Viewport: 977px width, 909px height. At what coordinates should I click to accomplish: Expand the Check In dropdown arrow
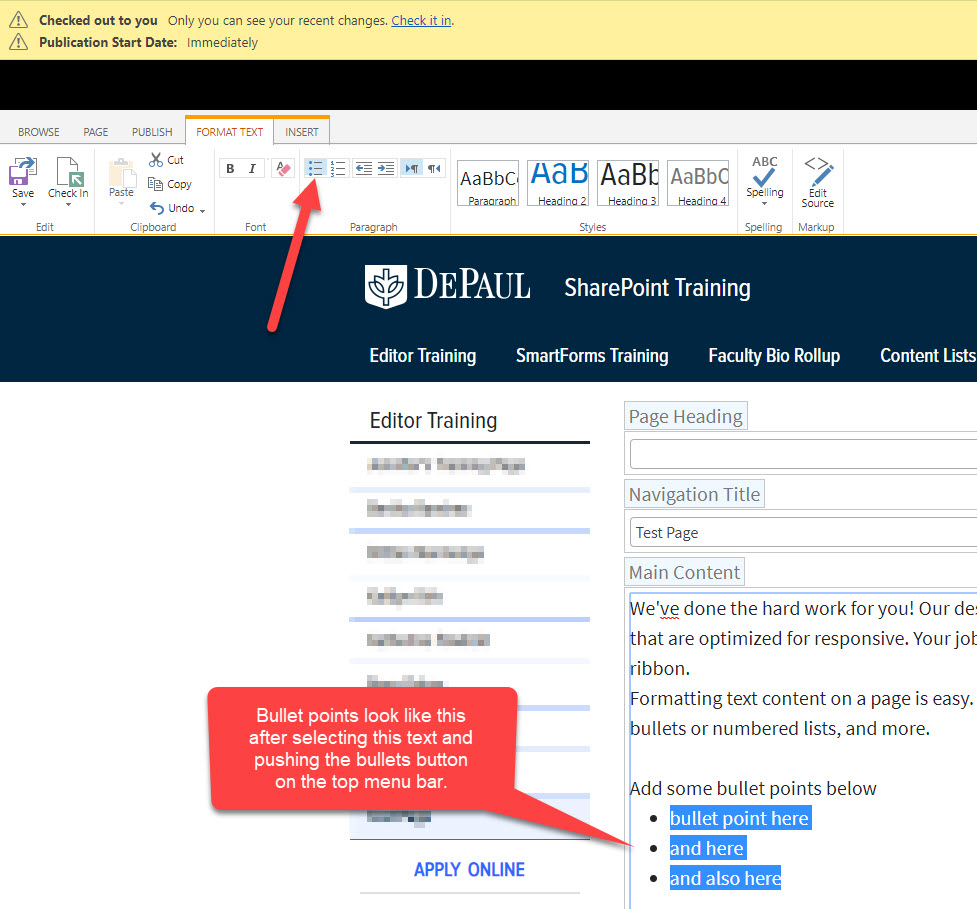(x=69, y=204)
